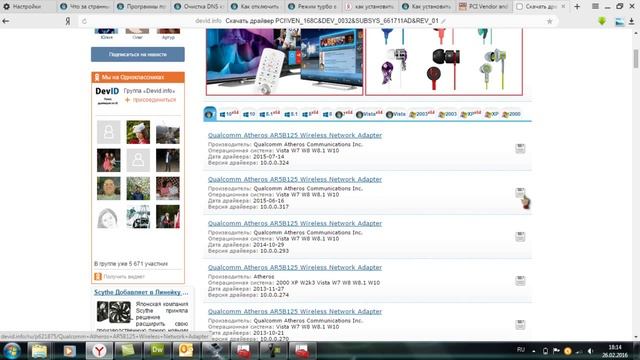Image resolution: width=640 pixels, height=360 pixels.
Task: Filter drivers by Windows XP 32-bit
Action: tap(492, 114)
